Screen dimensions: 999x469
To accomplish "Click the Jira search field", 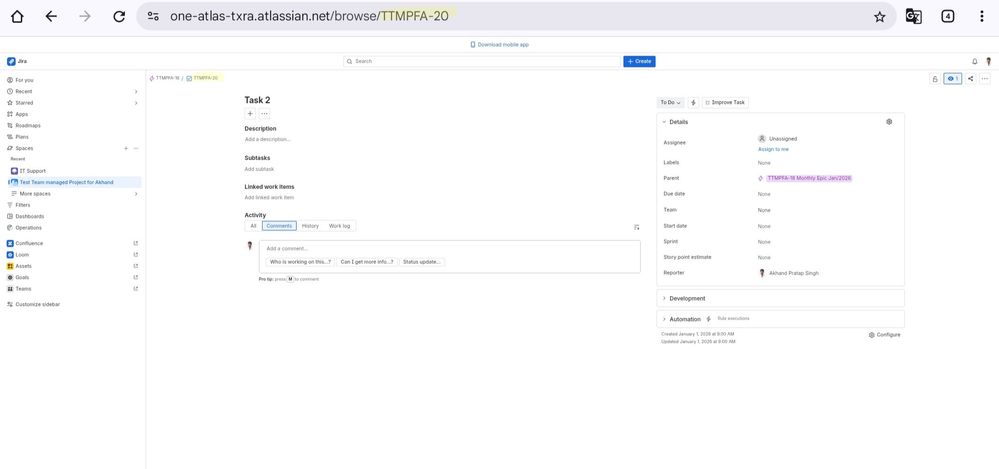I will (482, 61).
